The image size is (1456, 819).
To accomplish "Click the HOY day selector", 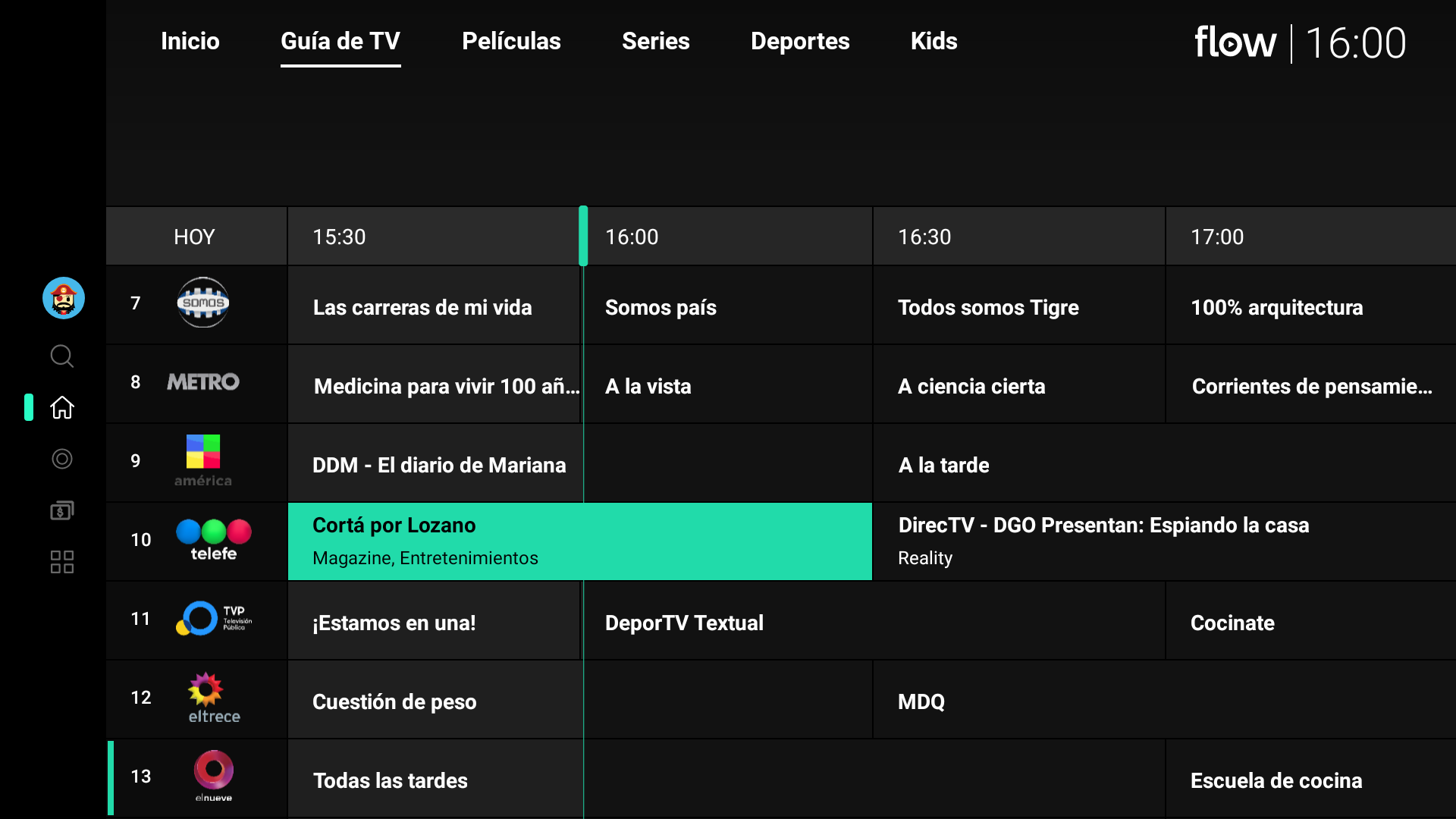I will tap(195, 237).
